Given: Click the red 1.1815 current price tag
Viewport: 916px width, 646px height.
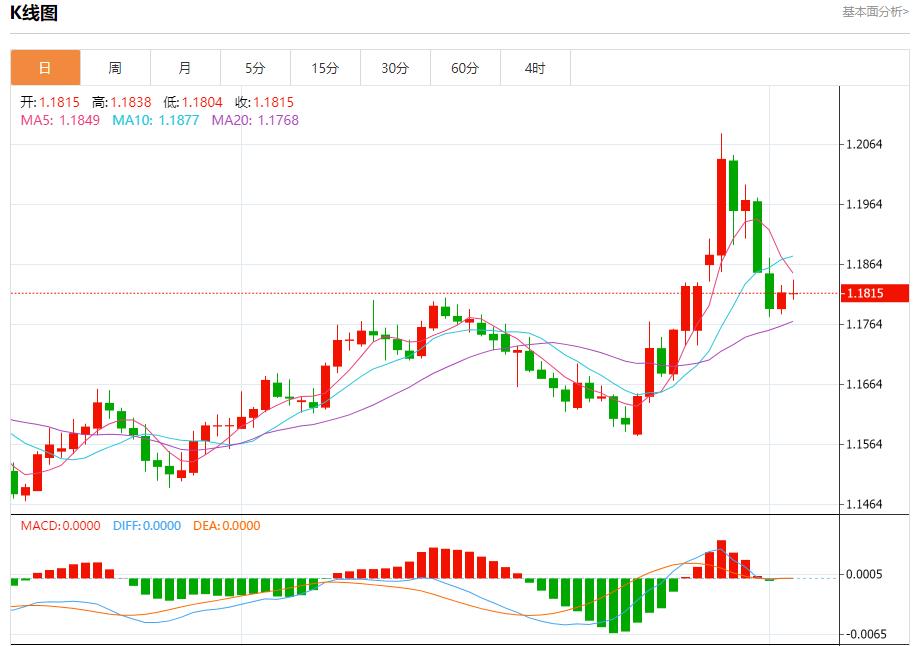Looking at the screenshot, I should tap(875, 293).
